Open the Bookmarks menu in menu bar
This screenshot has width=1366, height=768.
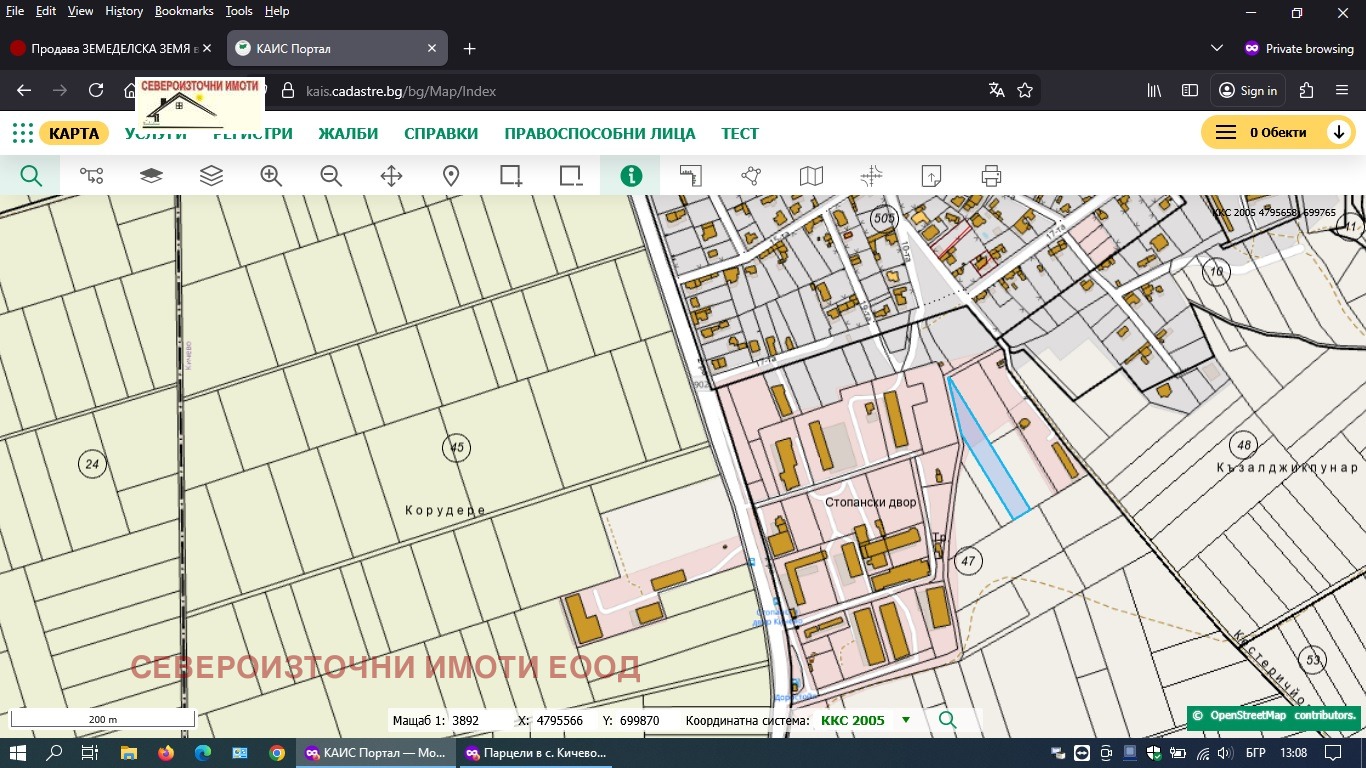tap(184, 11)
